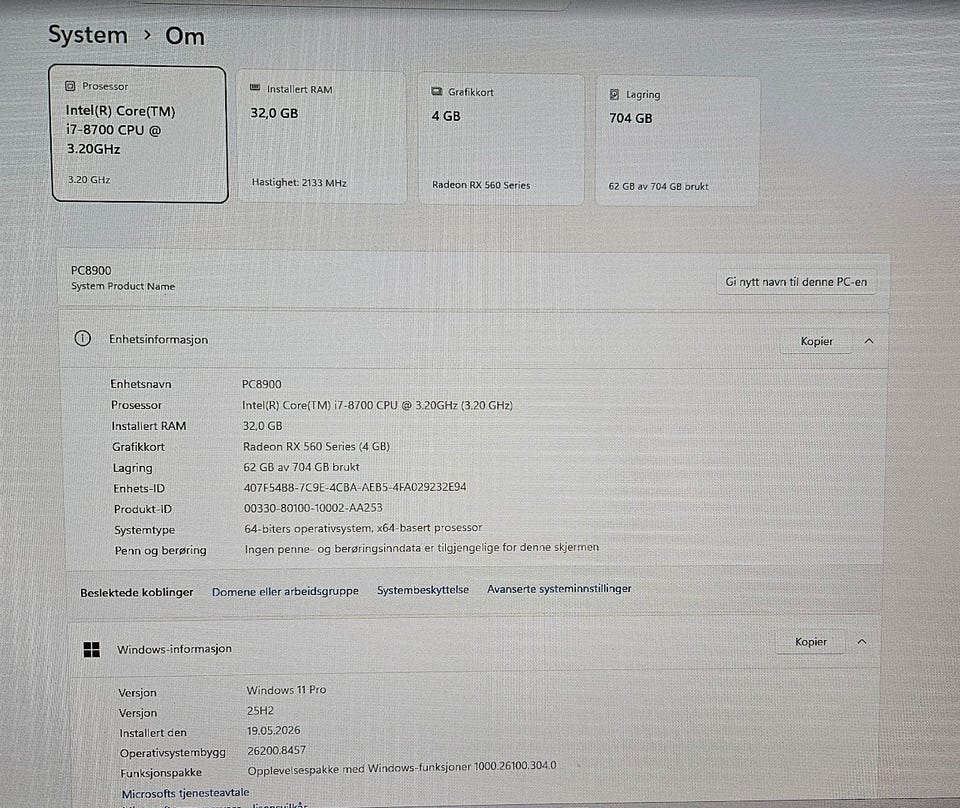This screenshot has width=960, height=808.
Task: Open 'Domene eller arbeidsgruppe' link
Action: click(x=285, y=591)
